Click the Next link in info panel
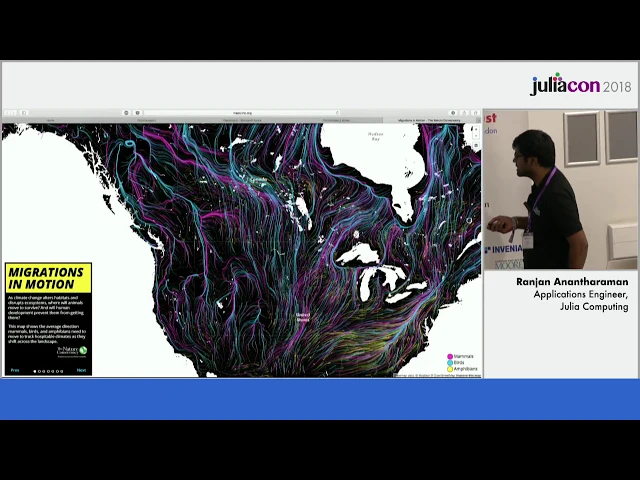 (x=81, y=370)
